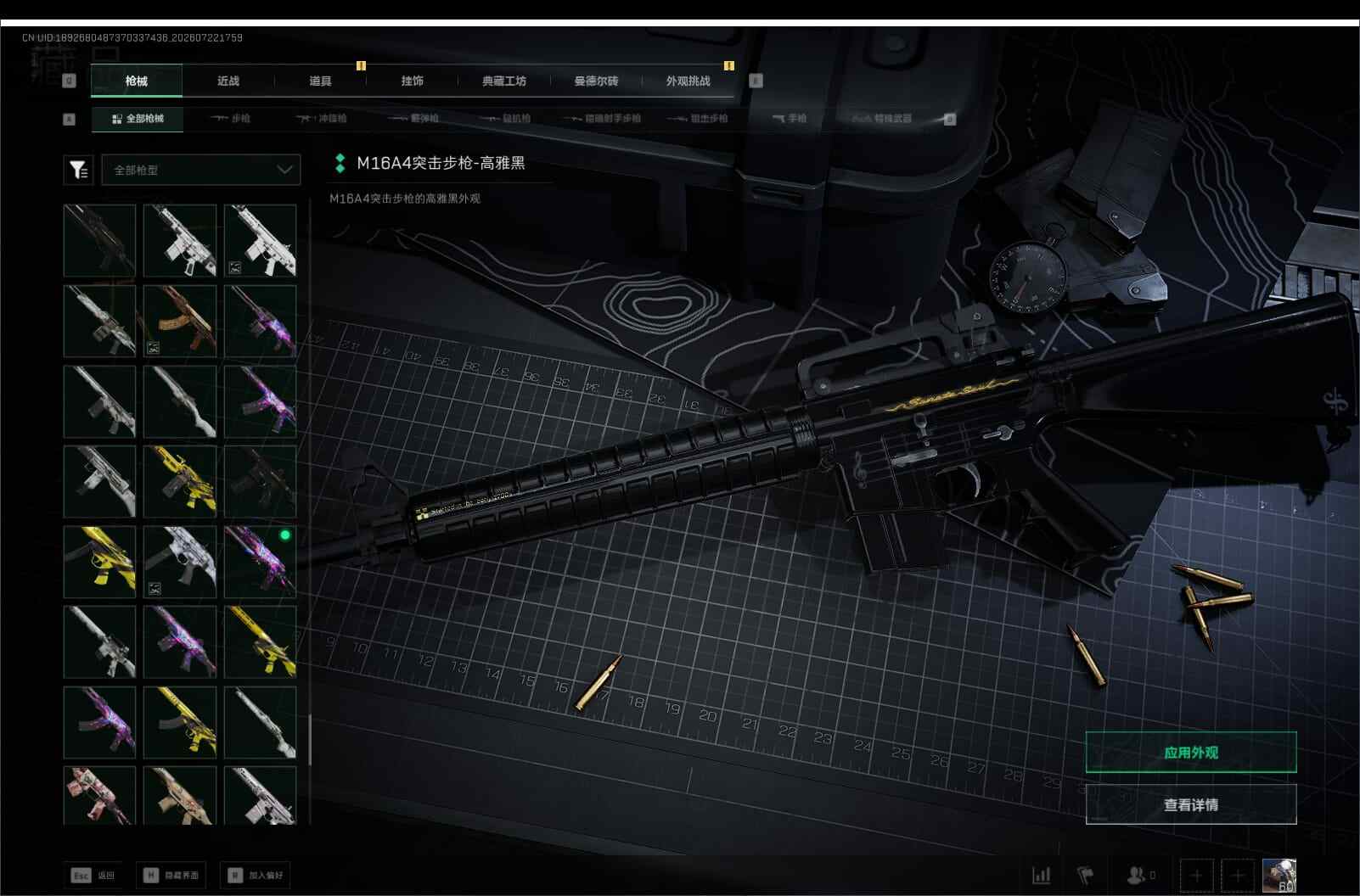The height and width of the screenshot is (896, 1360).
Task: Click the second empty squad slot plus
Action: coord(1237,875)
